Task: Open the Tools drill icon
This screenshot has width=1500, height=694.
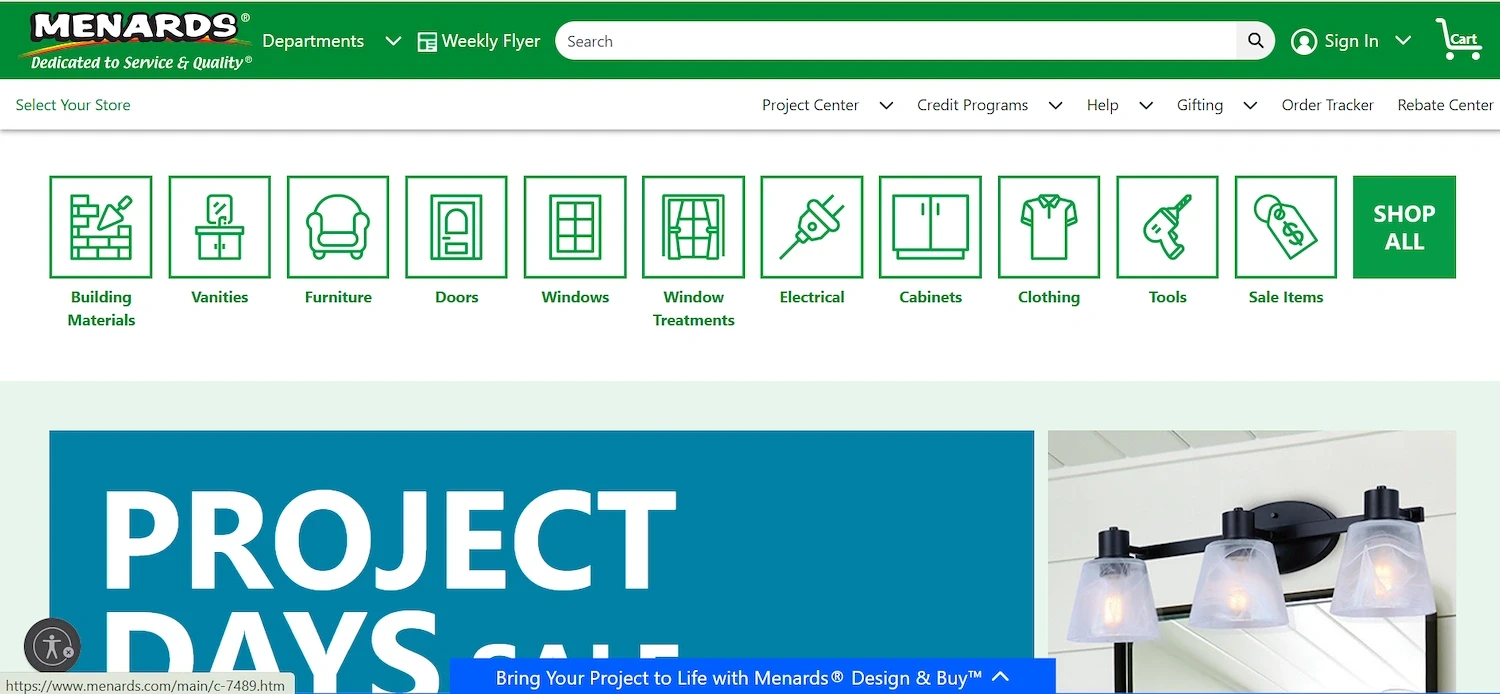Action: (1168, 227)
